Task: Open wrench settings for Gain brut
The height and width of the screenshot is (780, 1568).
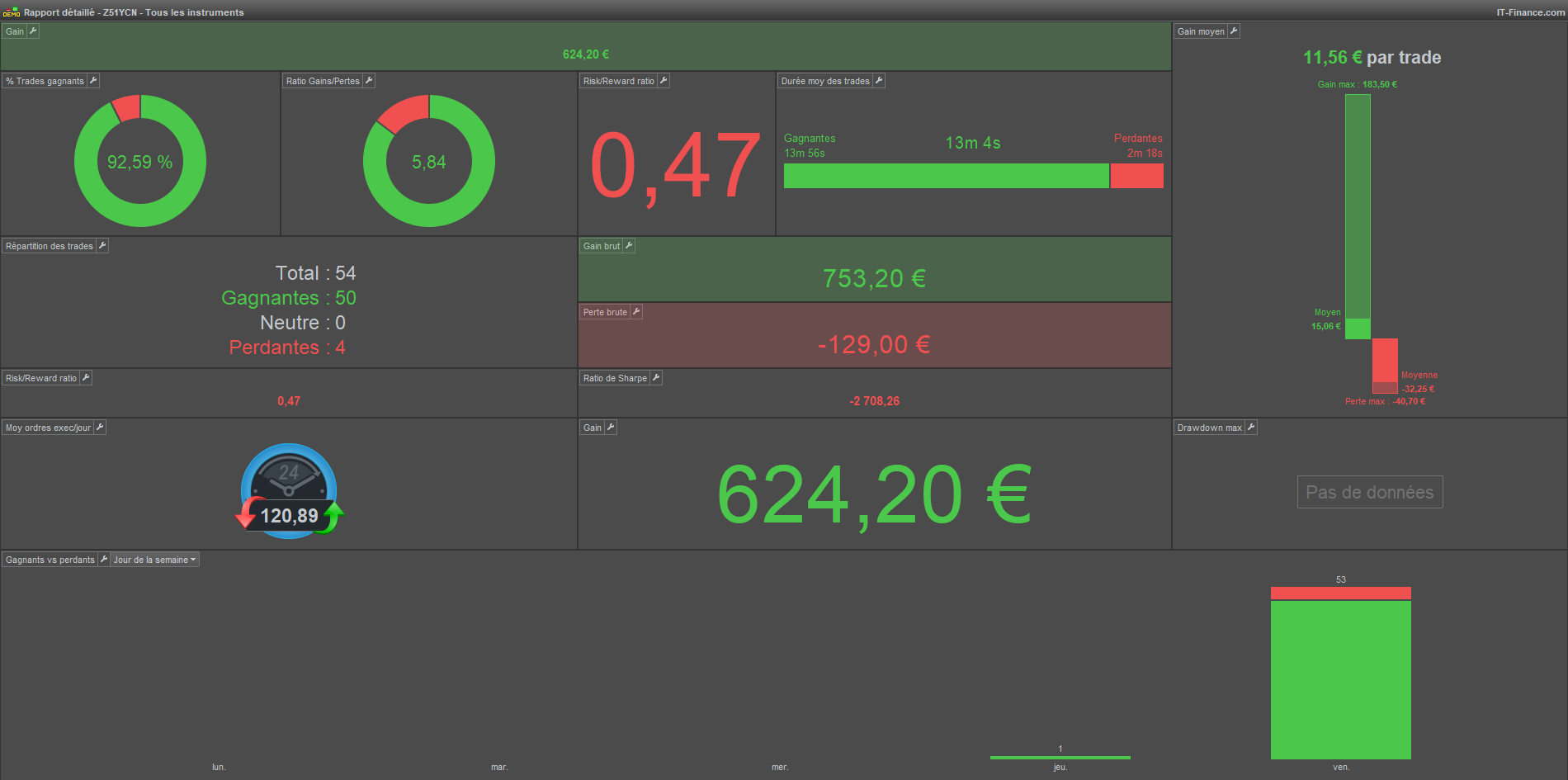Action: (629, 246)
